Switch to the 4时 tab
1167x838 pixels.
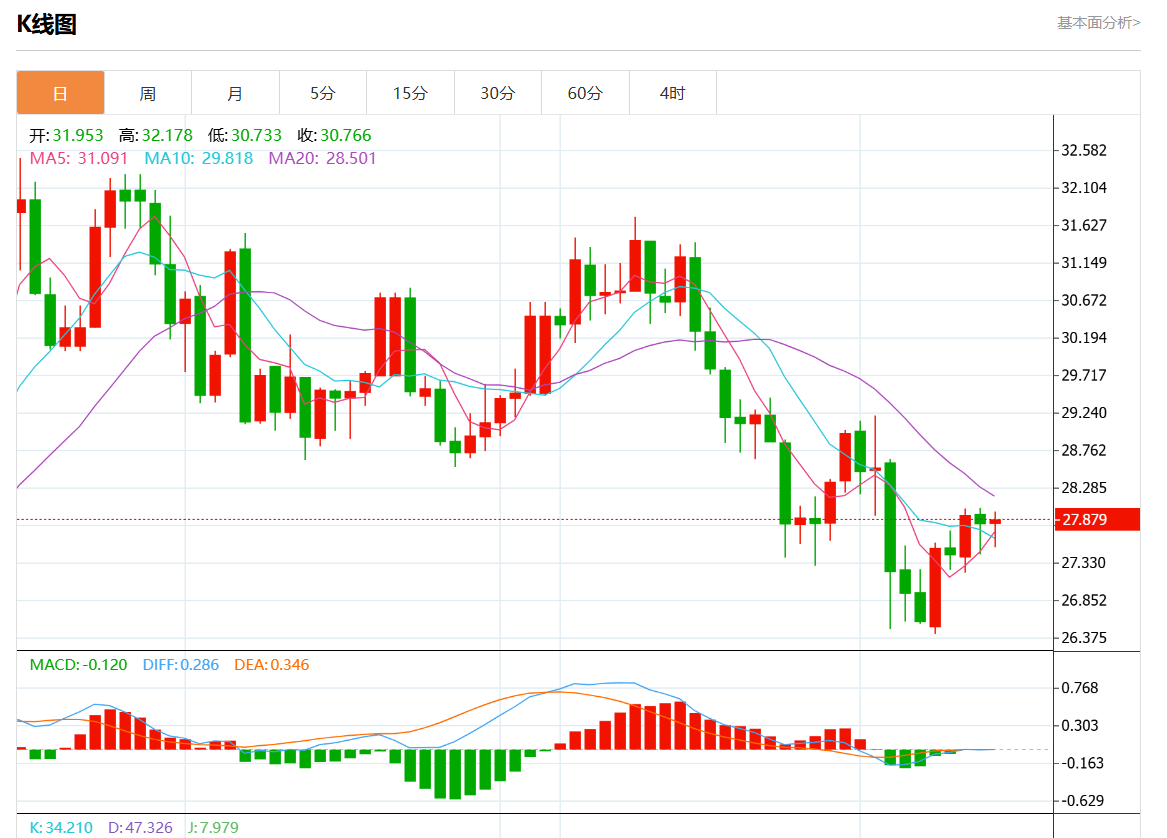[673, 94]
